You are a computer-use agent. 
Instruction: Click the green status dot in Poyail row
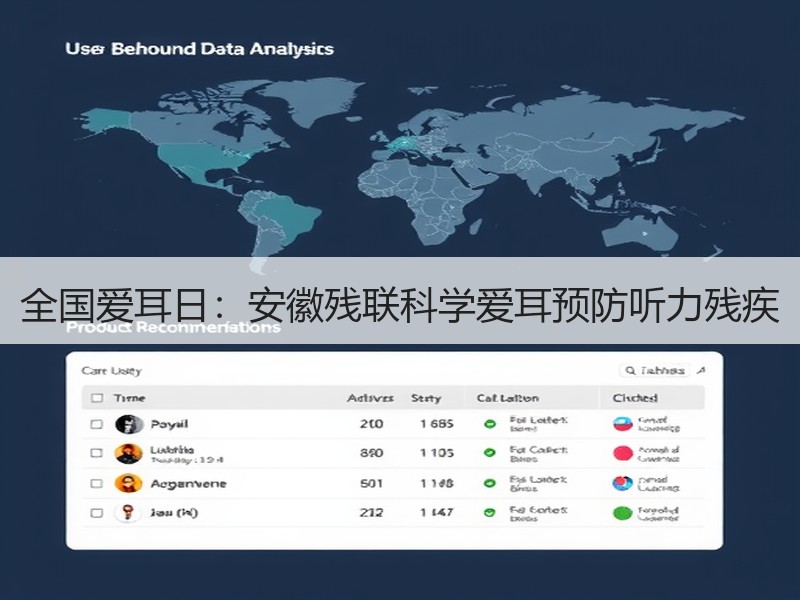coord(490,423)
